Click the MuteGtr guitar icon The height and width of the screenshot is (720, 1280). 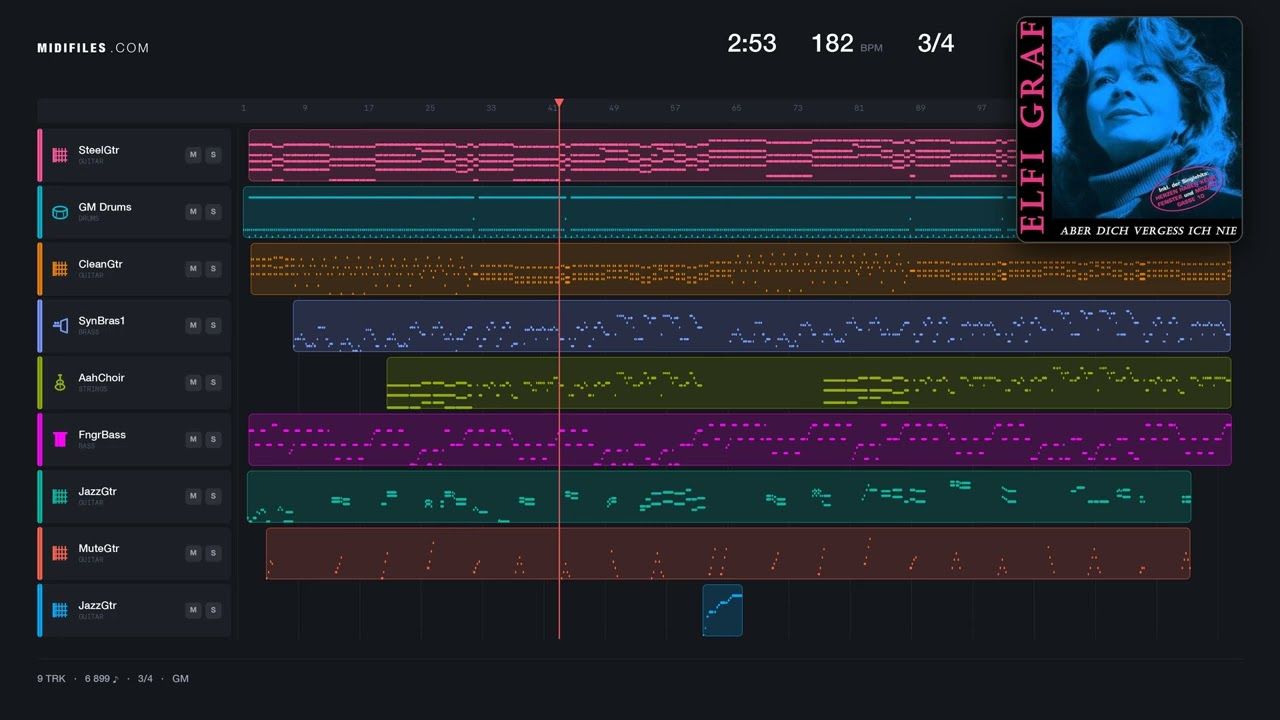tap(60, 554)
